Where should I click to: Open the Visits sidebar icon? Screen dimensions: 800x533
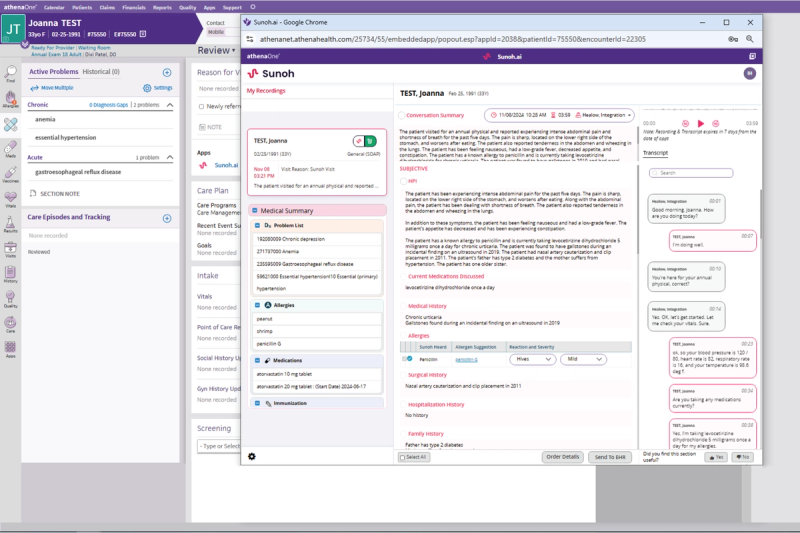pos(11,249)
